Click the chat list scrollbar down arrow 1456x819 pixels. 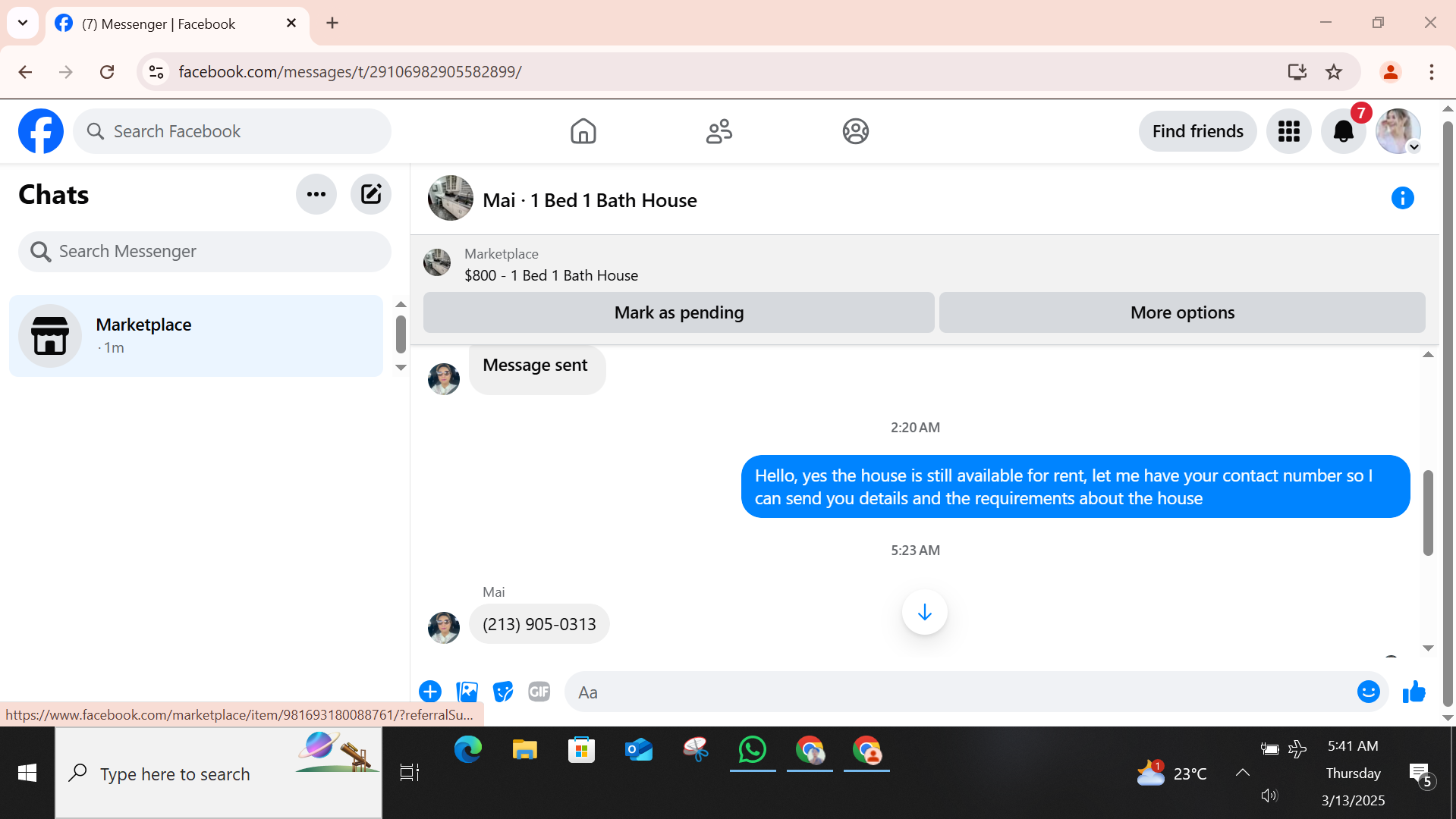[401, 368]
